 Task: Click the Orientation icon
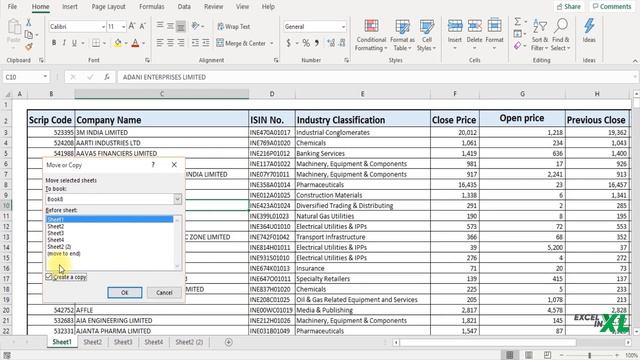pos(196,26)
